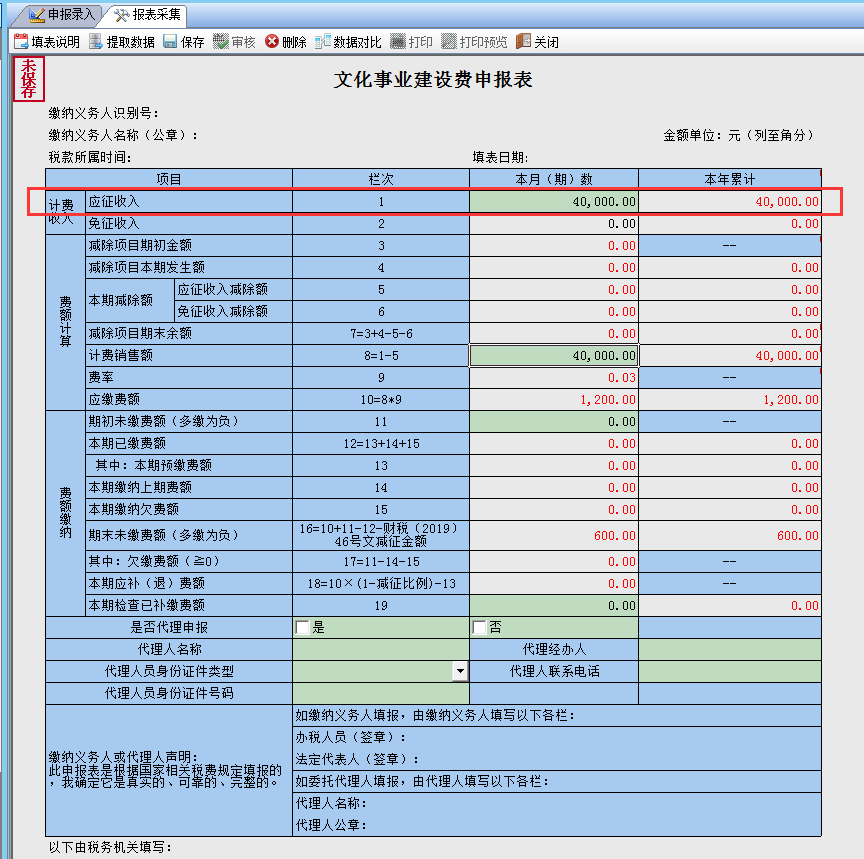864x859 pixels.
Task: Click the 应缴费额 本年累计 1,200.00
Action: 791,399
